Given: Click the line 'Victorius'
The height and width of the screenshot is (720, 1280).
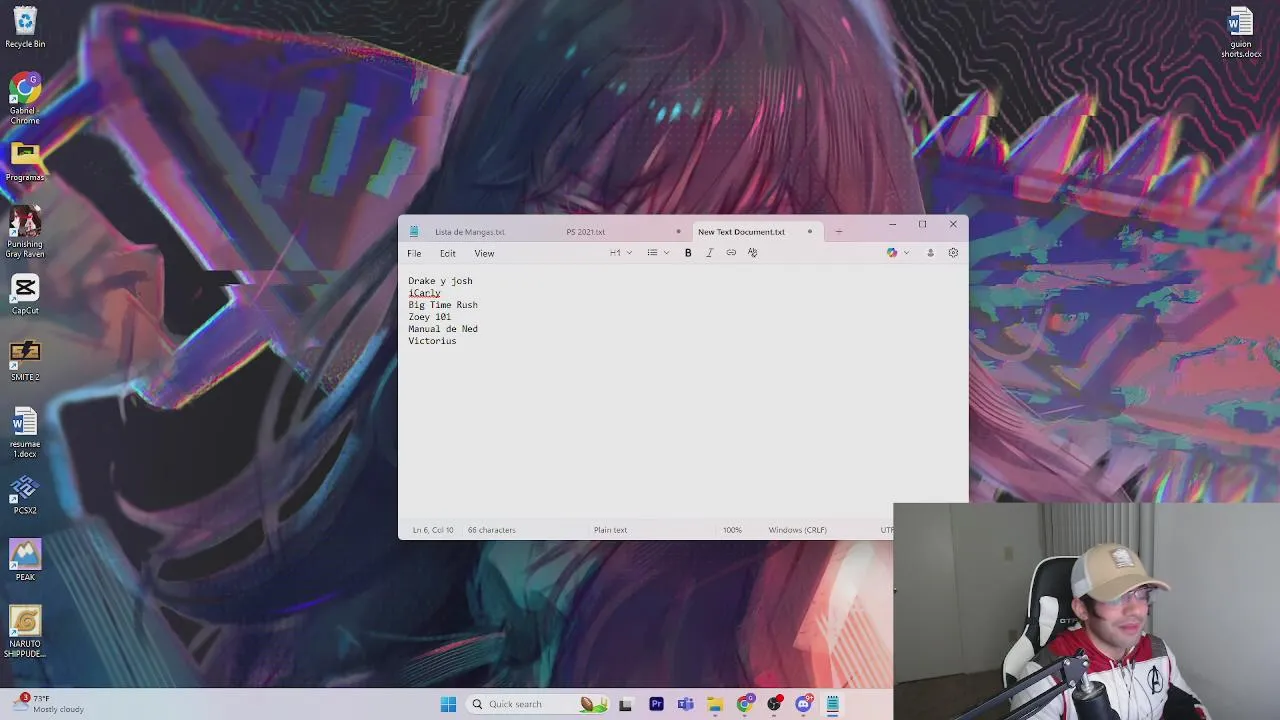Looking at the screenshot, I should click(x=432, y=341).
